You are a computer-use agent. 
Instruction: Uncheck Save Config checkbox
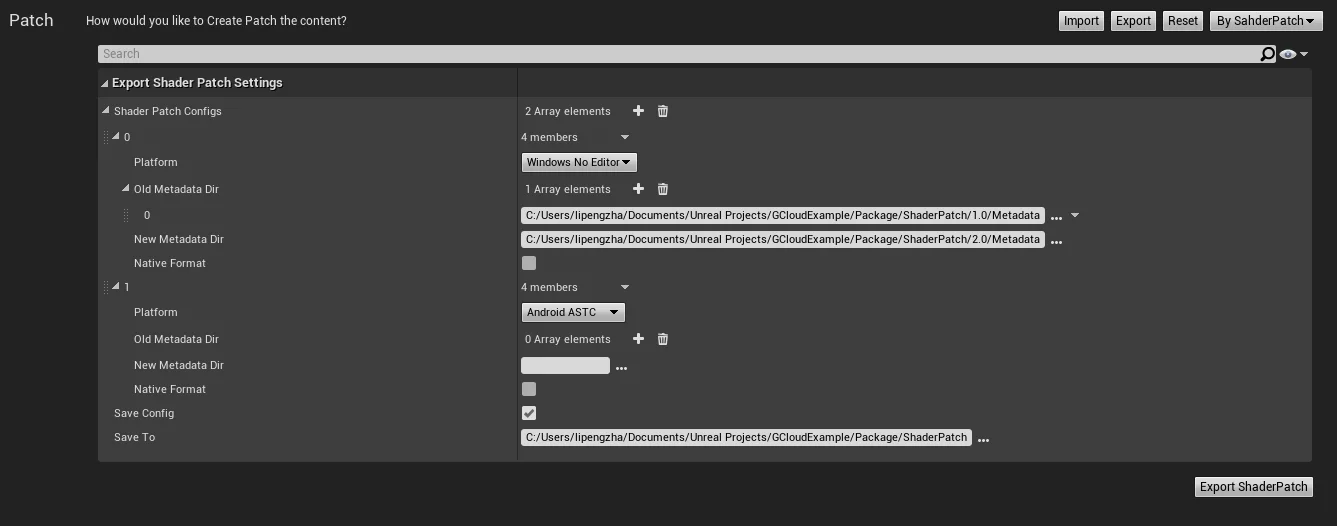coord(529,413)
